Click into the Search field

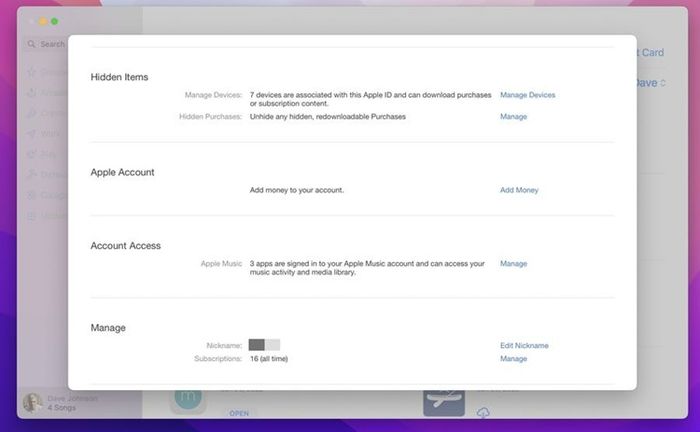tap(46, 44)
